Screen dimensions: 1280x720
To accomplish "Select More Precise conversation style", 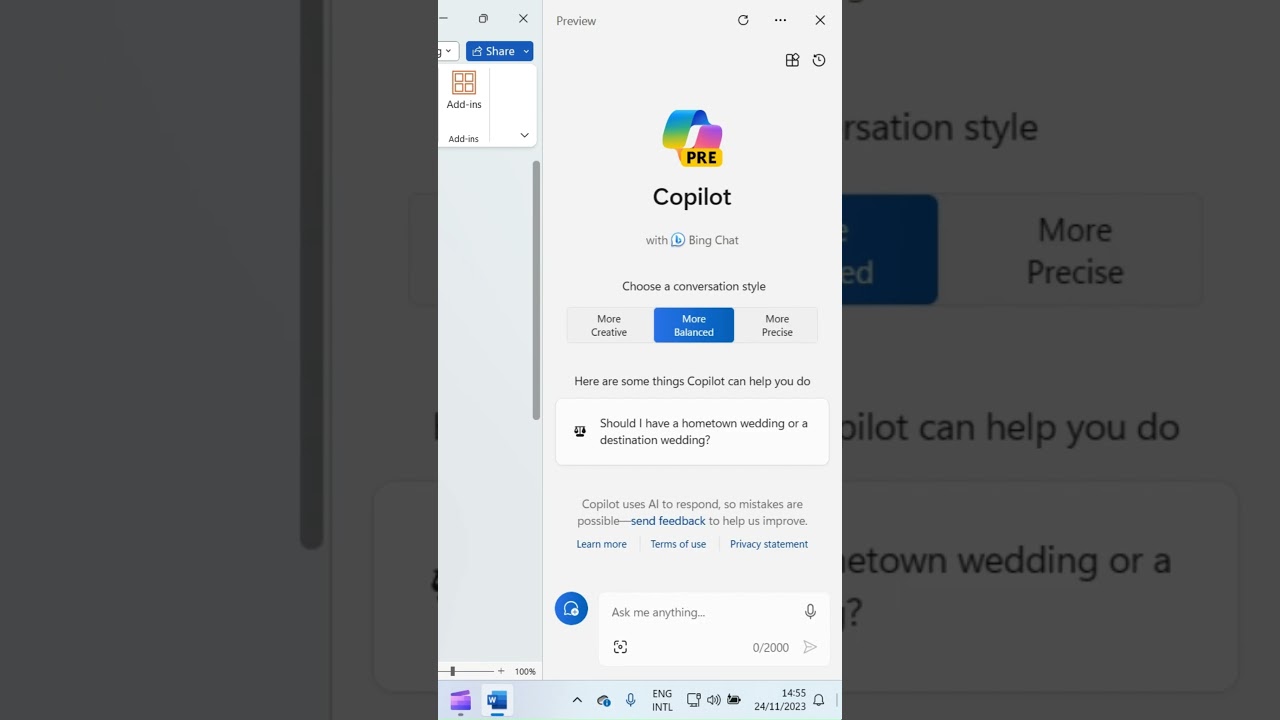I will tap(777, 325).
